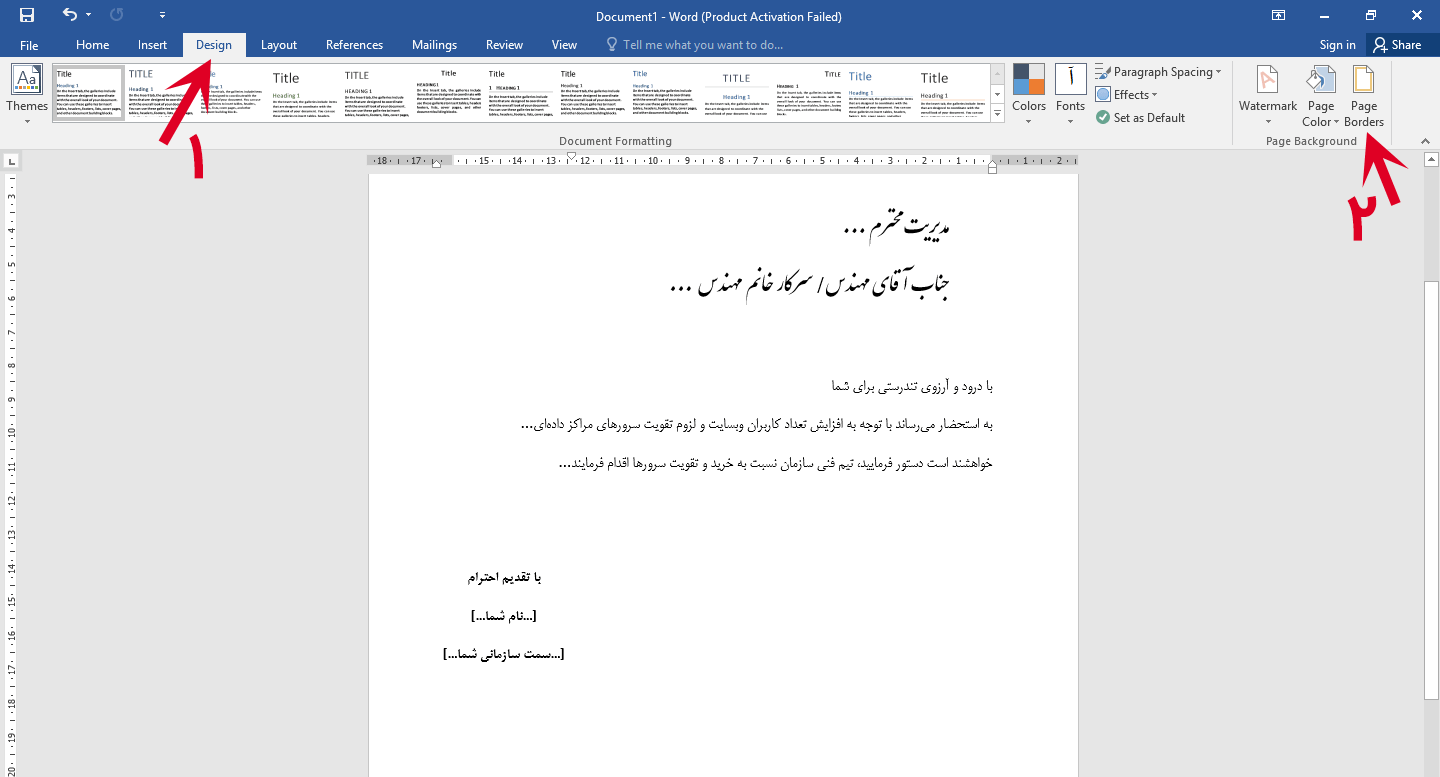Save the document with the floppy disk icon
1440x777 pixels.
tap(27, 15)
